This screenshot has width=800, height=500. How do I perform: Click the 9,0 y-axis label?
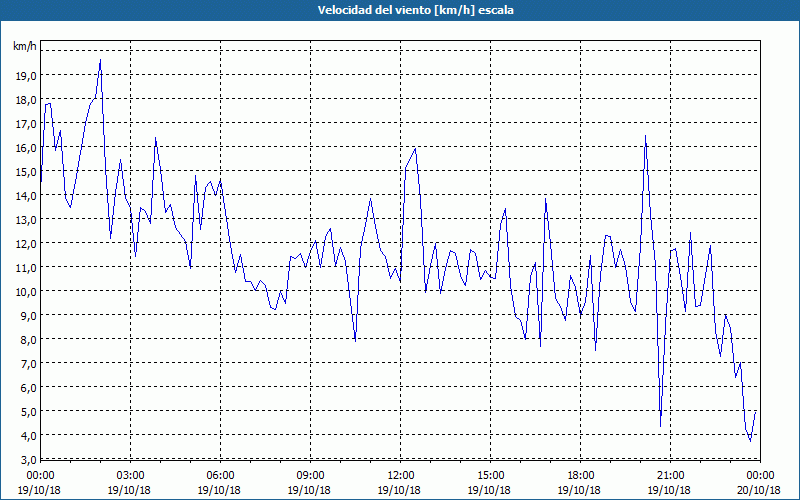(x=29, y=315)
